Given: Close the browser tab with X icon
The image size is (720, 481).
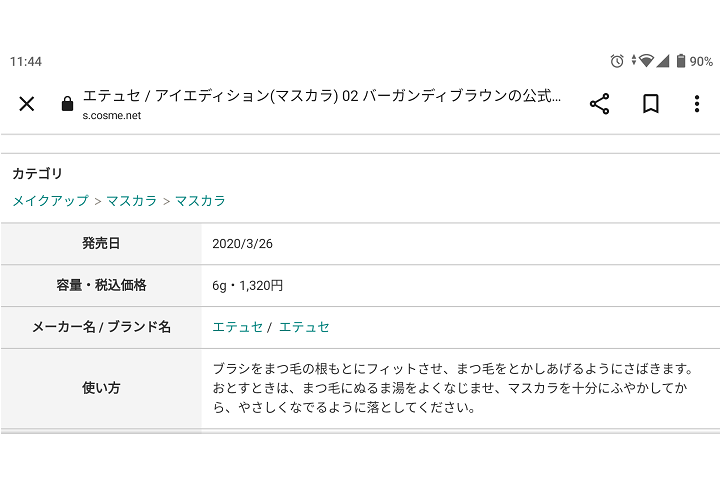Looking at the screenshot, I should point(27,104).
